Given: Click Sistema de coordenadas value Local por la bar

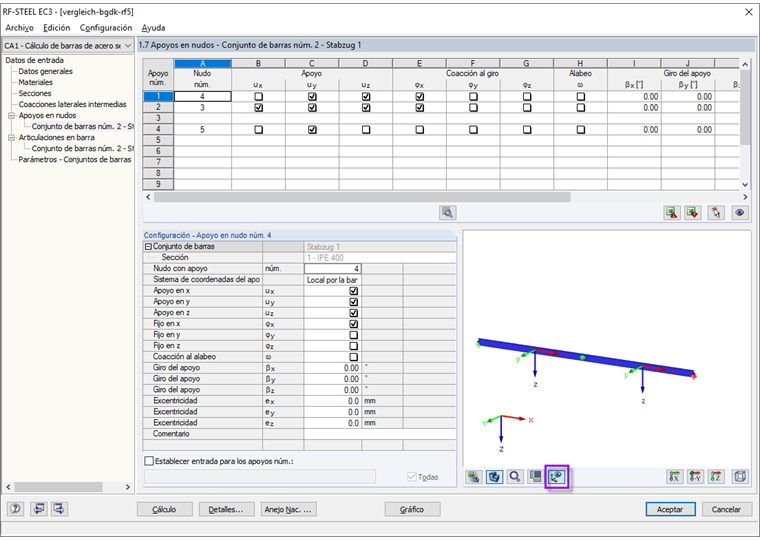Looking at the screenshot, I should pyautogui.click(x=332, y=280).
